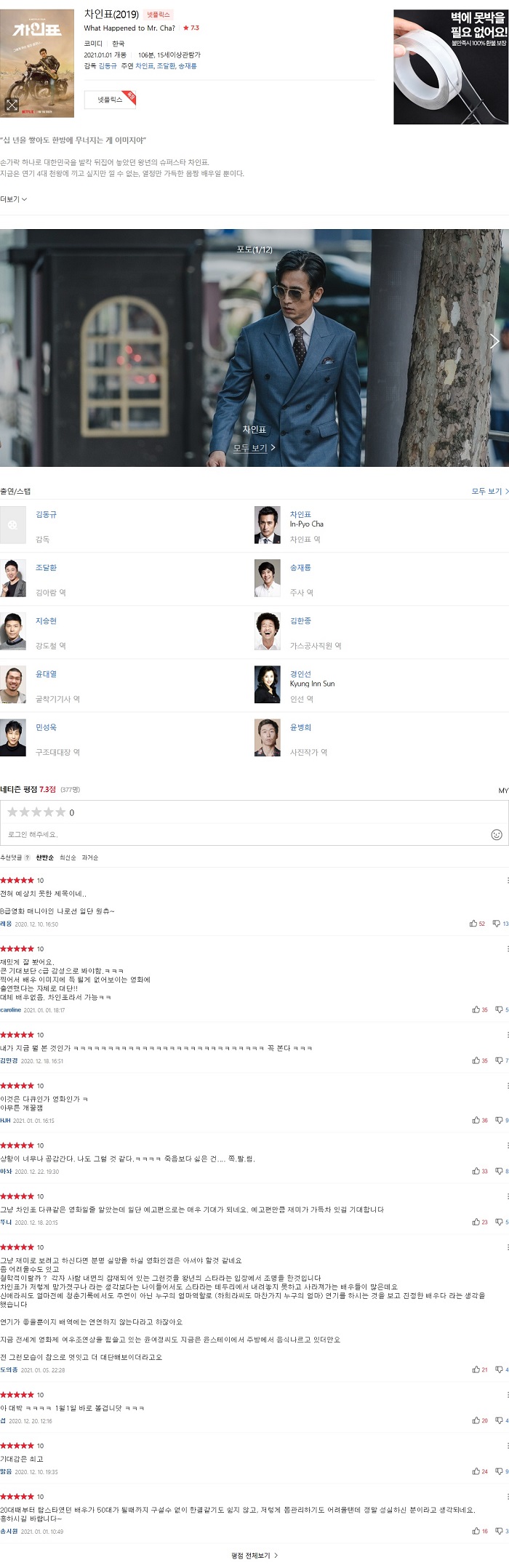The width and height of the screenshot is (509, 1568).
Task: Set rating using the fifth star
Action: (x=60, y=812)
